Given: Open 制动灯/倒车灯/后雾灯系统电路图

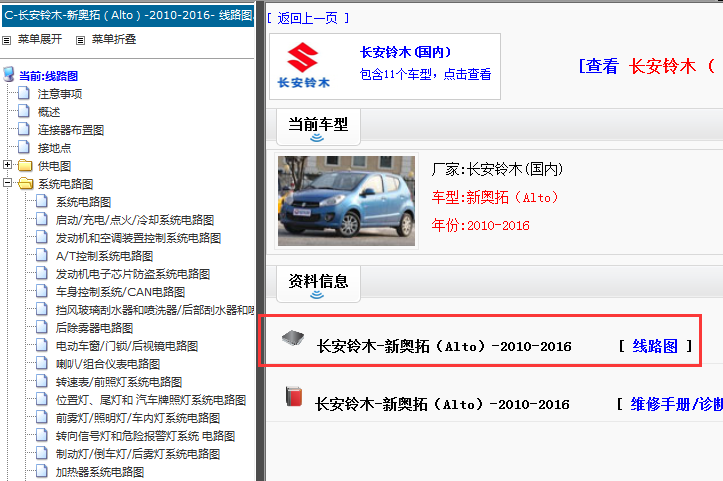Looking at the screenshot, I should click(x=138, y=454).
